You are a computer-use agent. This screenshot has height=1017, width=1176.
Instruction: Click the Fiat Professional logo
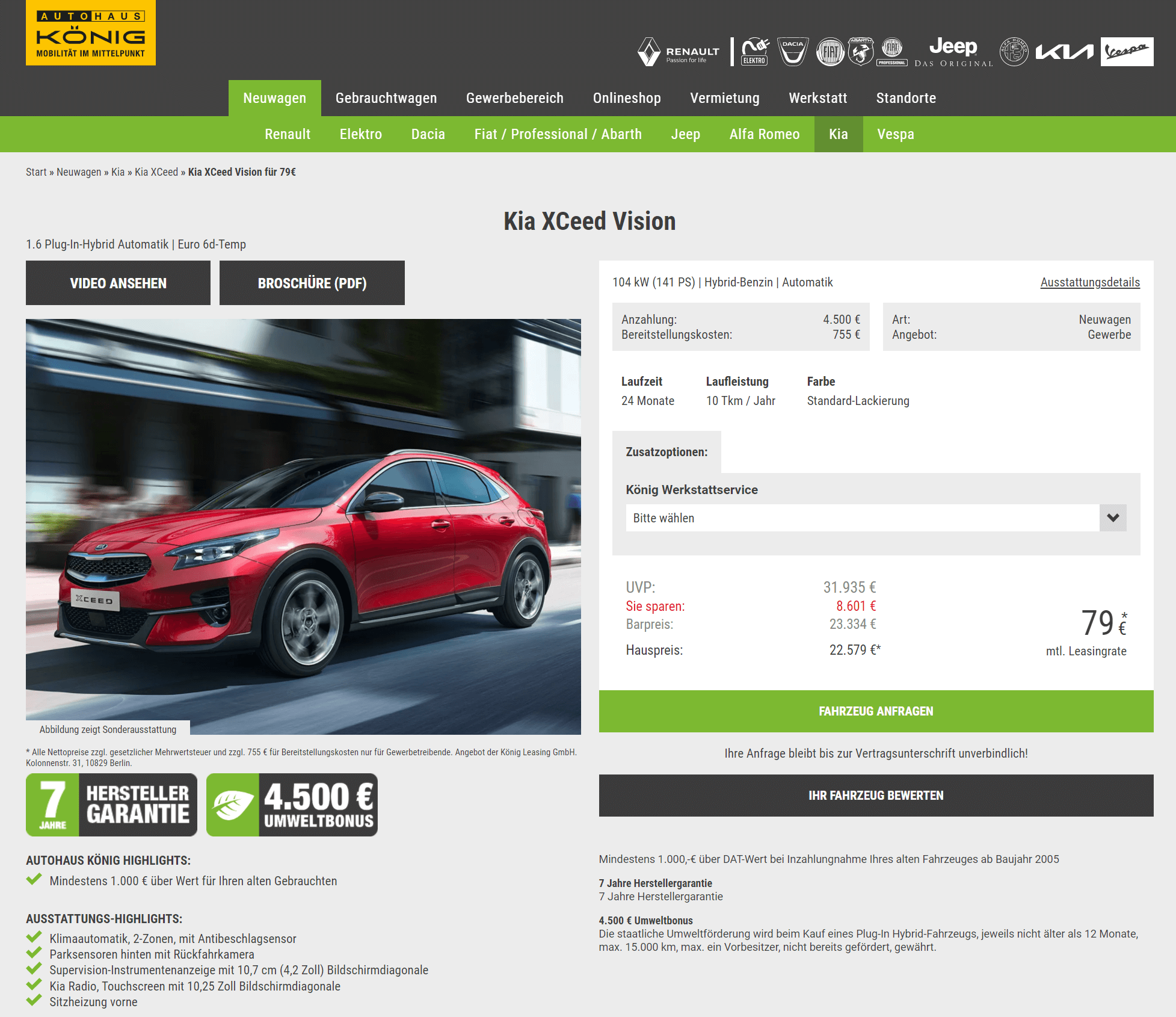pyautogui.click(x=892, y=52)
